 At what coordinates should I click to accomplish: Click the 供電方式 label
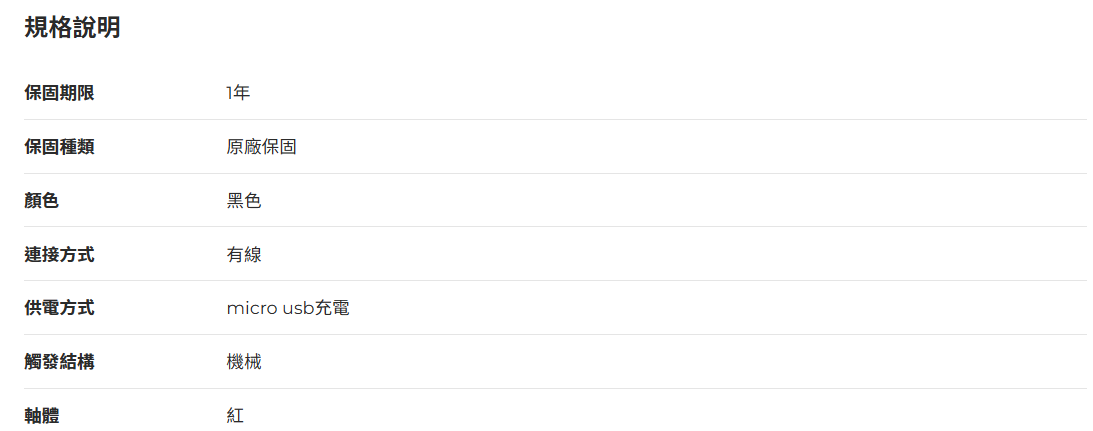[59, 308]
